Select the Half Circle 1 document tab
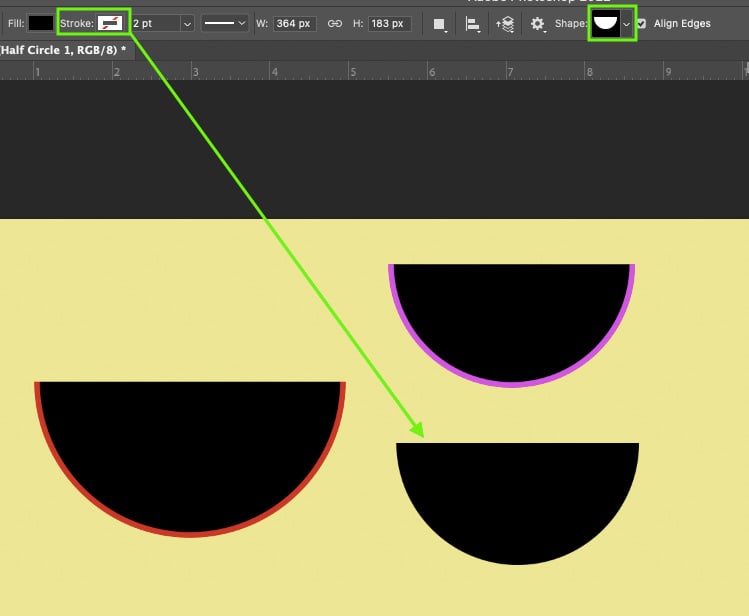The width and height of the screenshot is (749, 616). tap(65, 50)
